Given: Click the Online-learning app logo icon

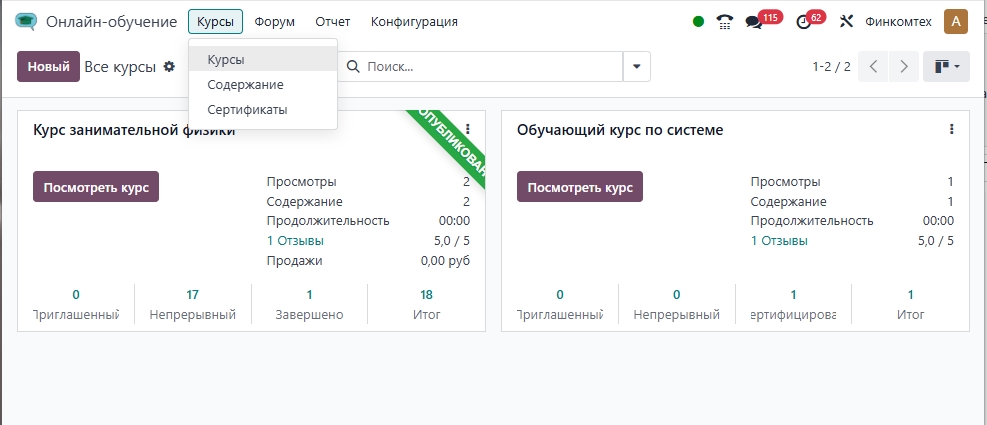Looking at the screenshot, I should pos(26,21).
